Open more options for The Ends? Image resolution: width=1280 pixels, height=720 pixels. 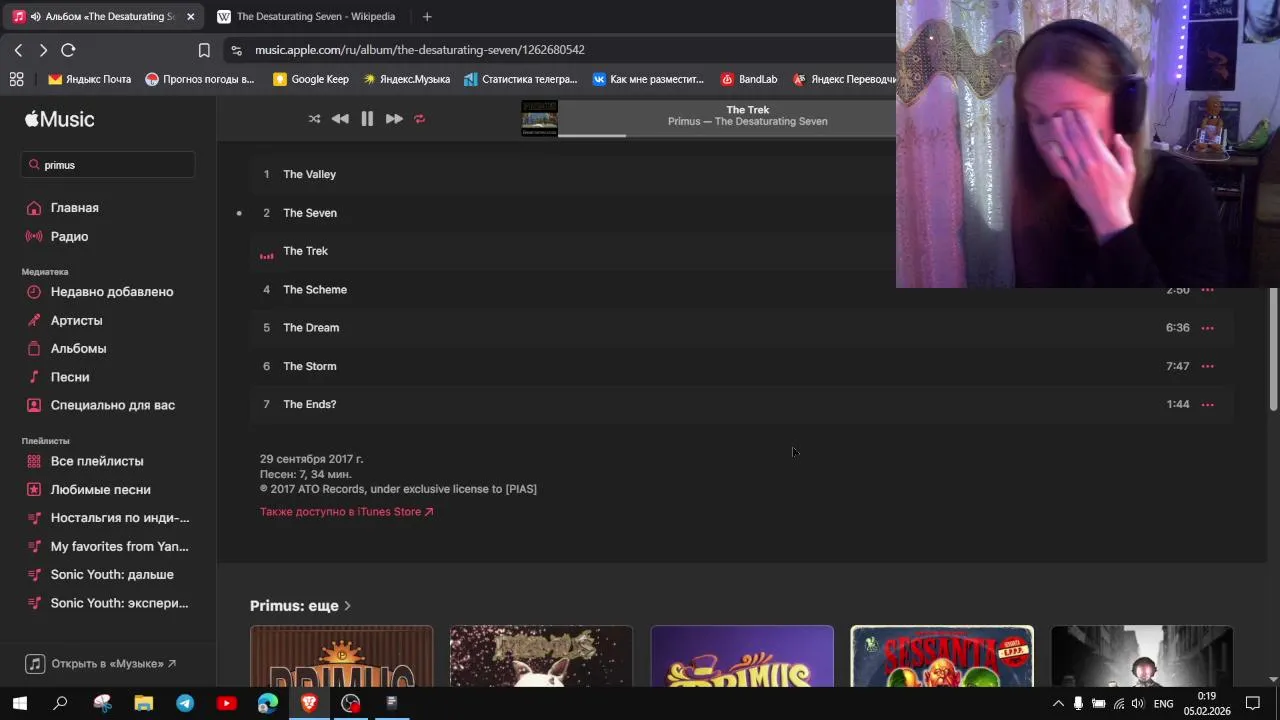click(1207, 405)
